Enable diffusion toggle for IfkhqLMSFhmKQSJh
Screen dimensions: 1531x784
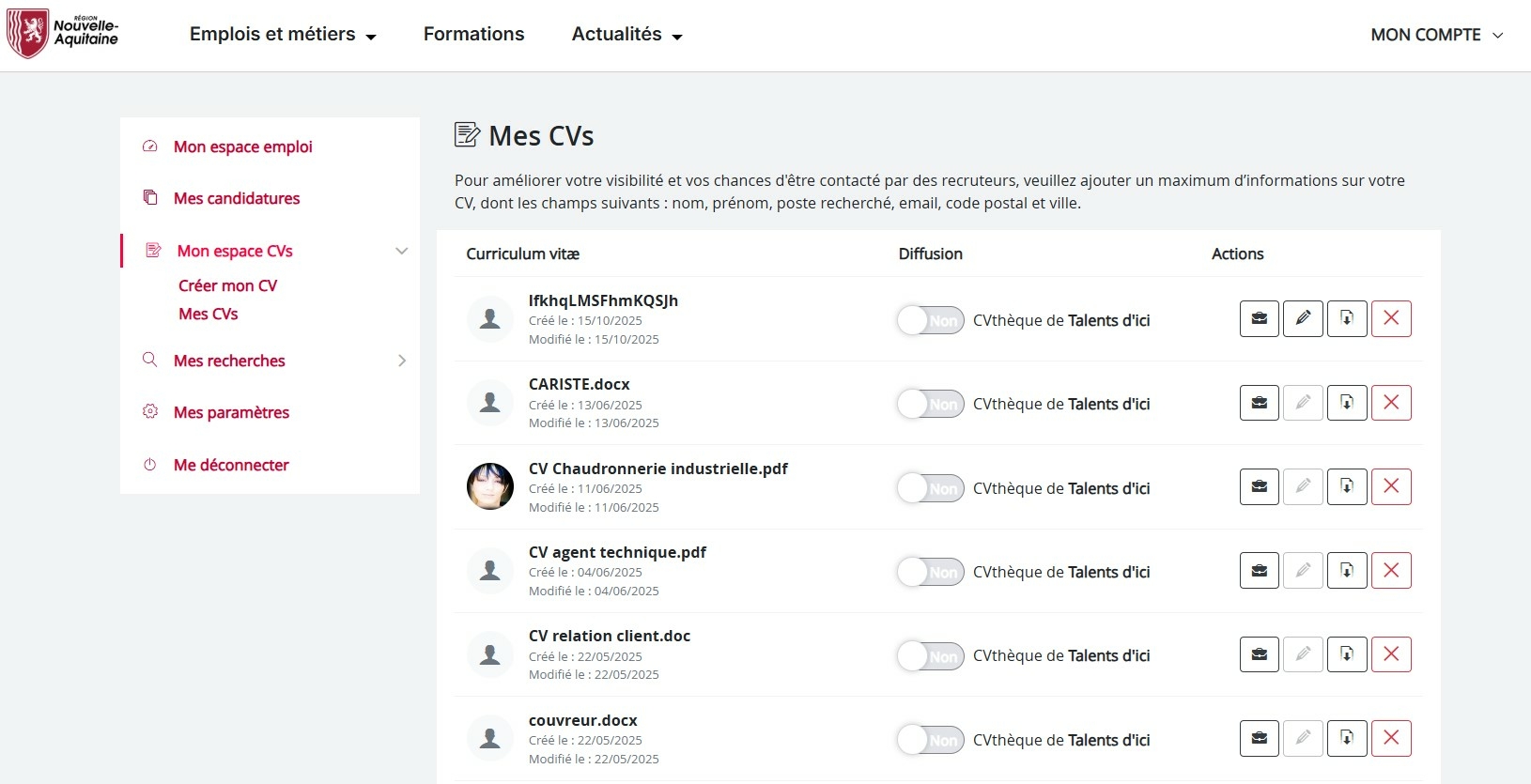click(930, 320)
